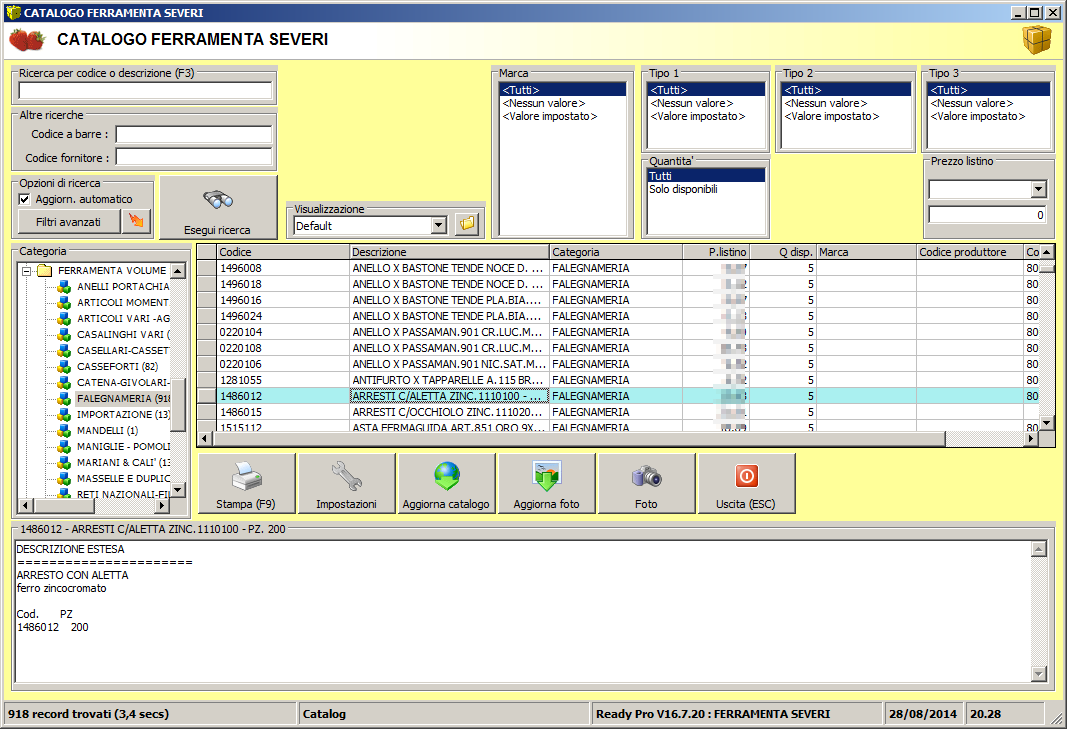This screenshot has width=1067, height=729.
Task: Click the category tree horizontal scrollbar thumb
Action: [65, 506]
